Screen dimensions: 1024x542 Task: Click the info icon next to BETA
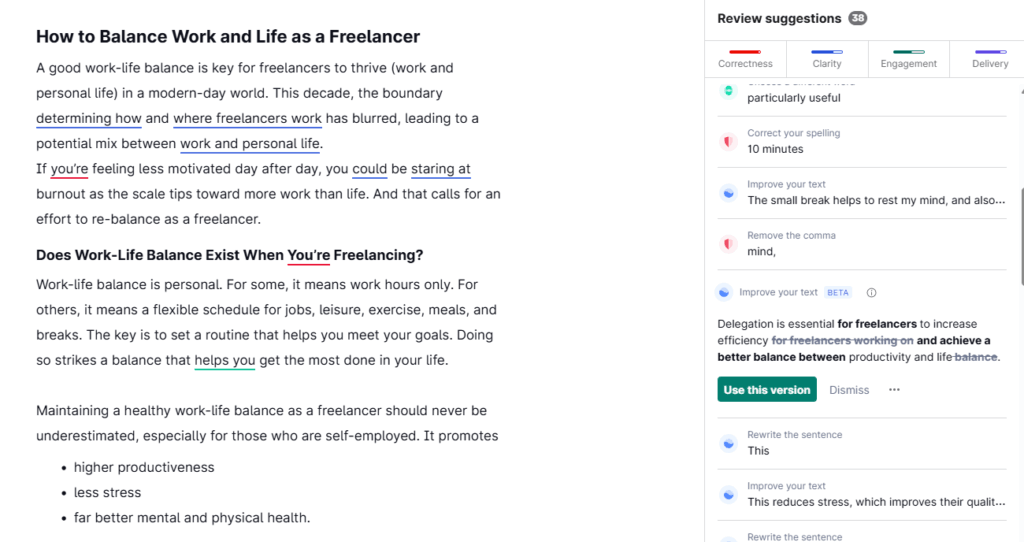point(871,293)
